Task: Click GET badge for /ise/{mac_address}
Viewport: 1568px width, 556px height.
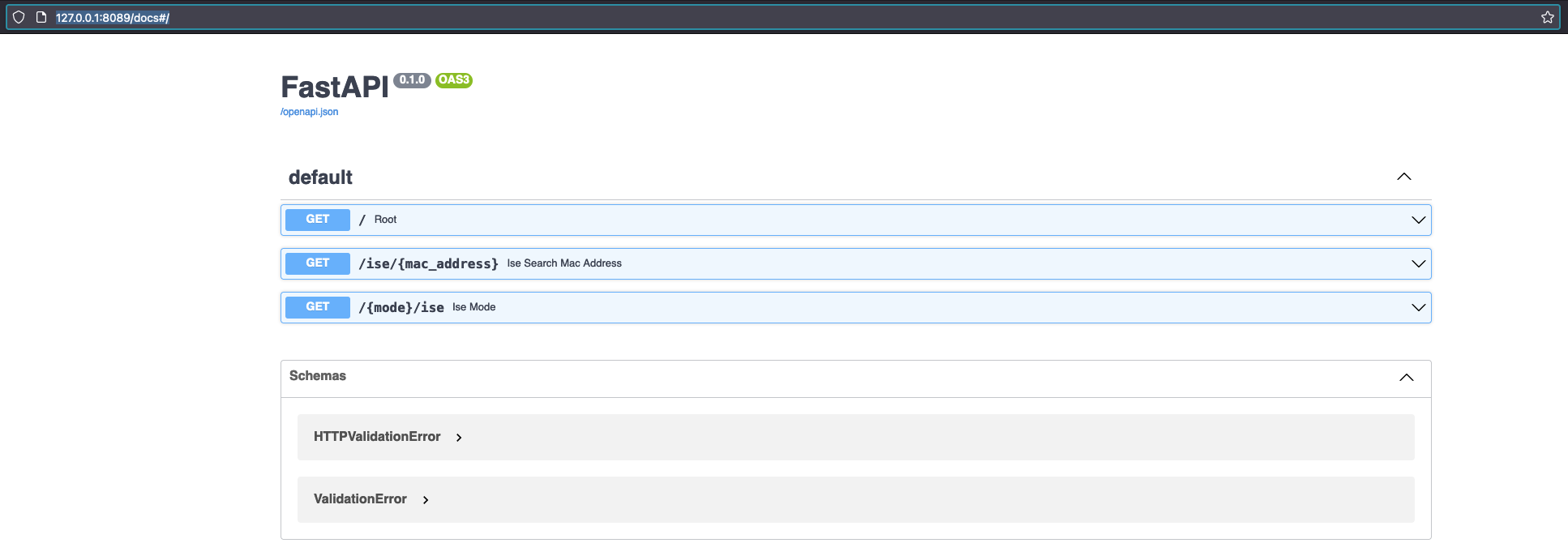Action: (x=317, y=263)
